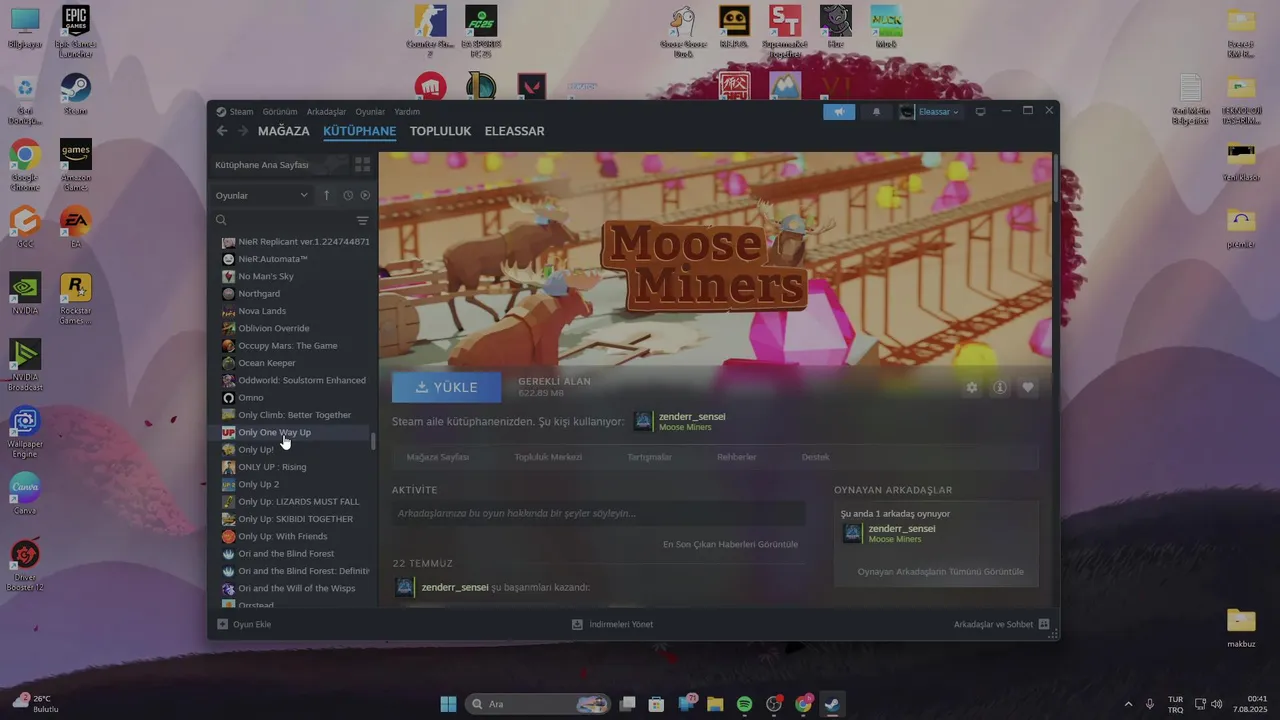Open the Oyunlar menu in menu bar
This screenshot has height=720, width=1280.
[370, 112]
